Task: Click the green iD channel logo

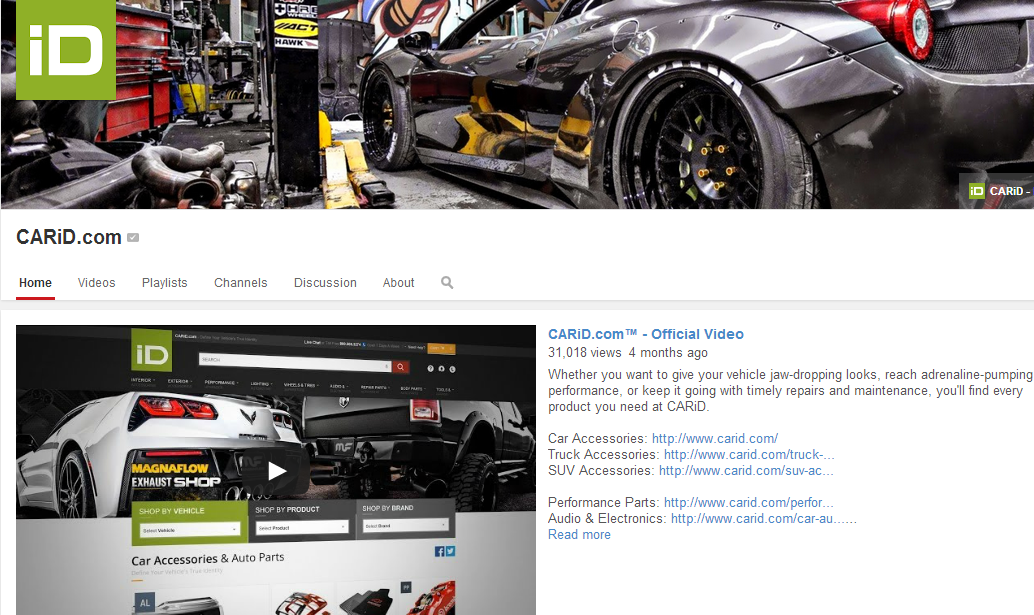Action: [66, 49]
